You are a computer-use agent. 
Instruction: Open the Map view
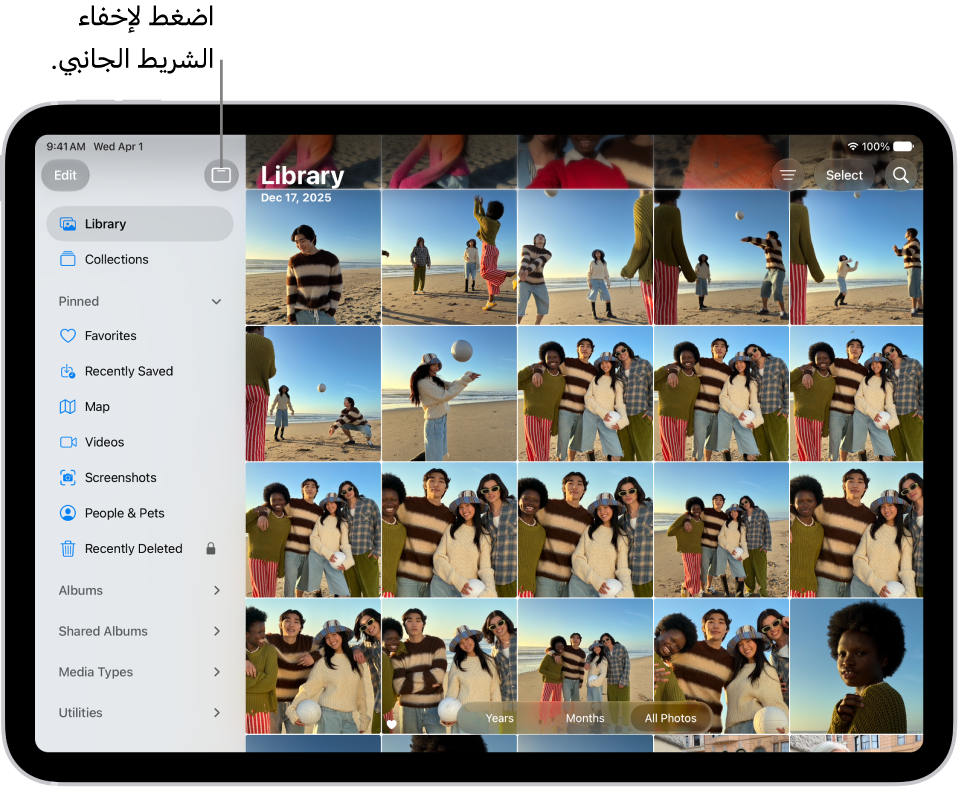(140, 407)
